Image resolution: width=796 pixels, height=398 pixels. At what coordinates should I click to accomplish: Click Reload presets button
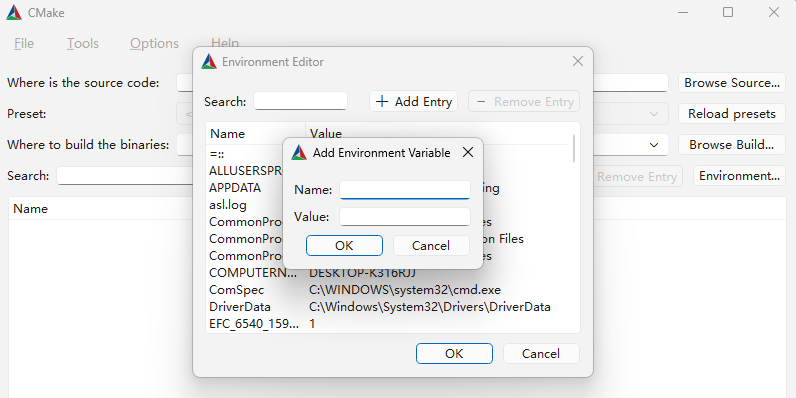point(732,114)
